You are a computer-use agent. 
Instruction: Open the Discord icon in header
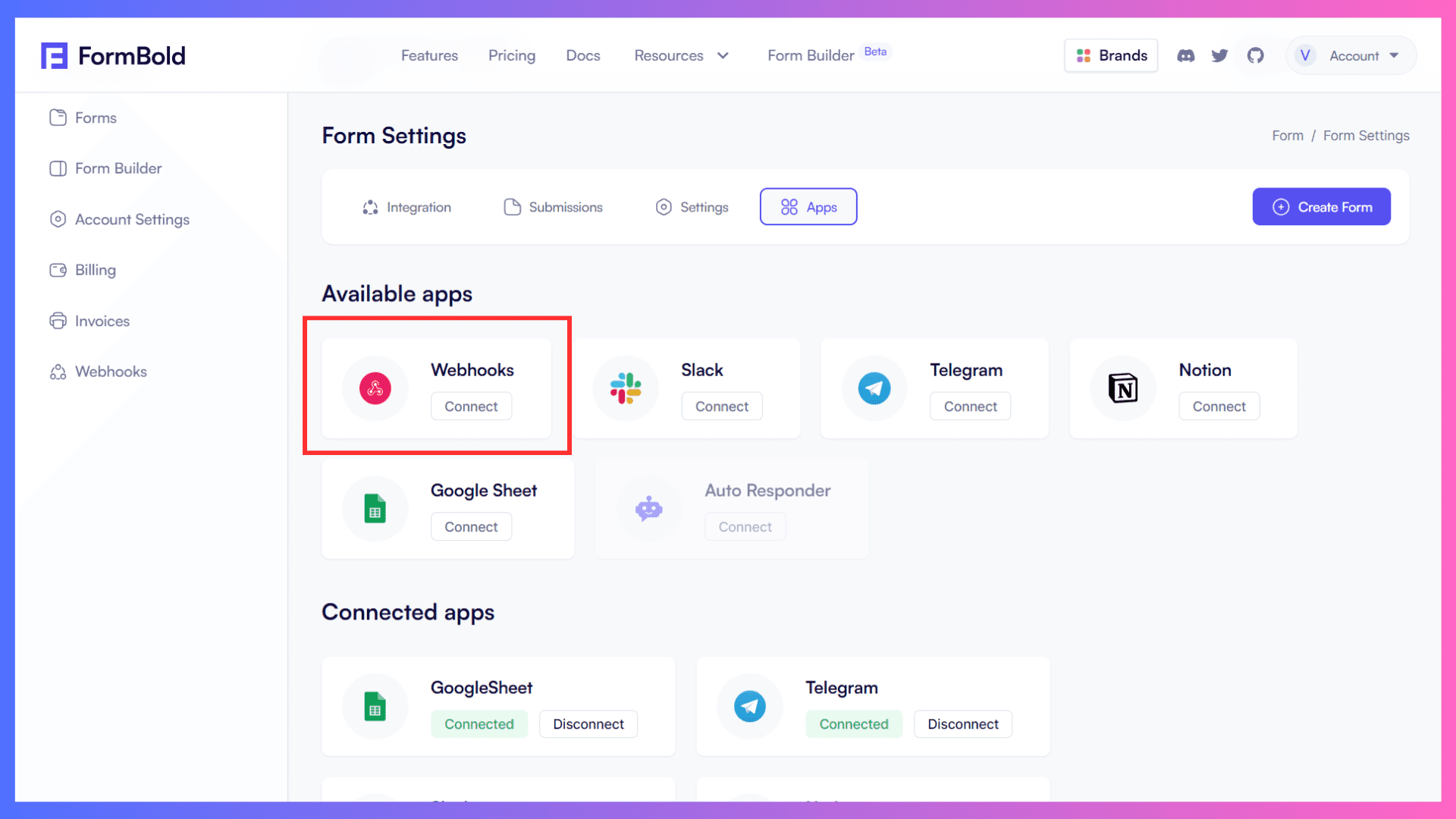coord(1185,55)
